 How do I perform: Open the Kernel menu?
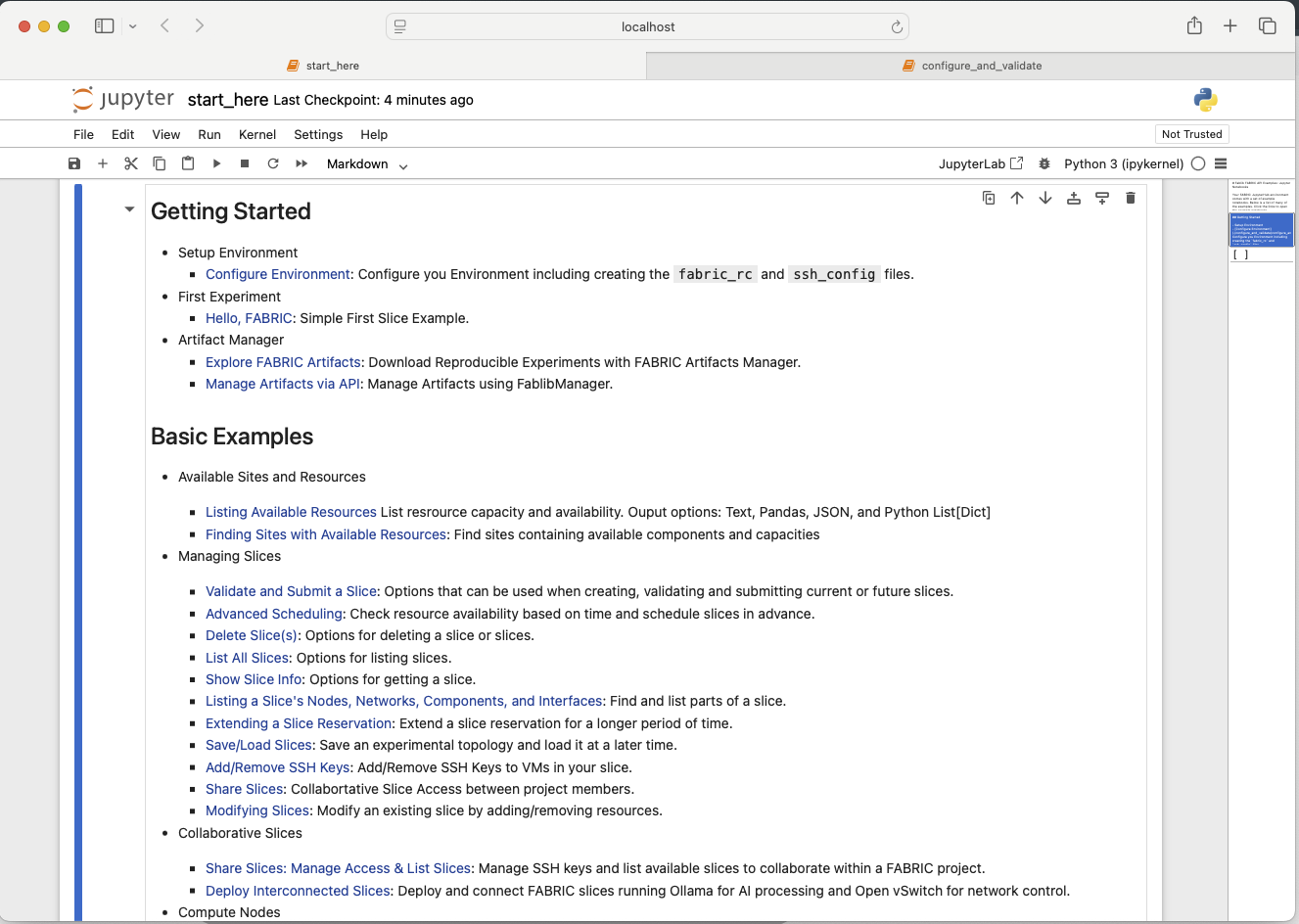(x=257, y=134)
